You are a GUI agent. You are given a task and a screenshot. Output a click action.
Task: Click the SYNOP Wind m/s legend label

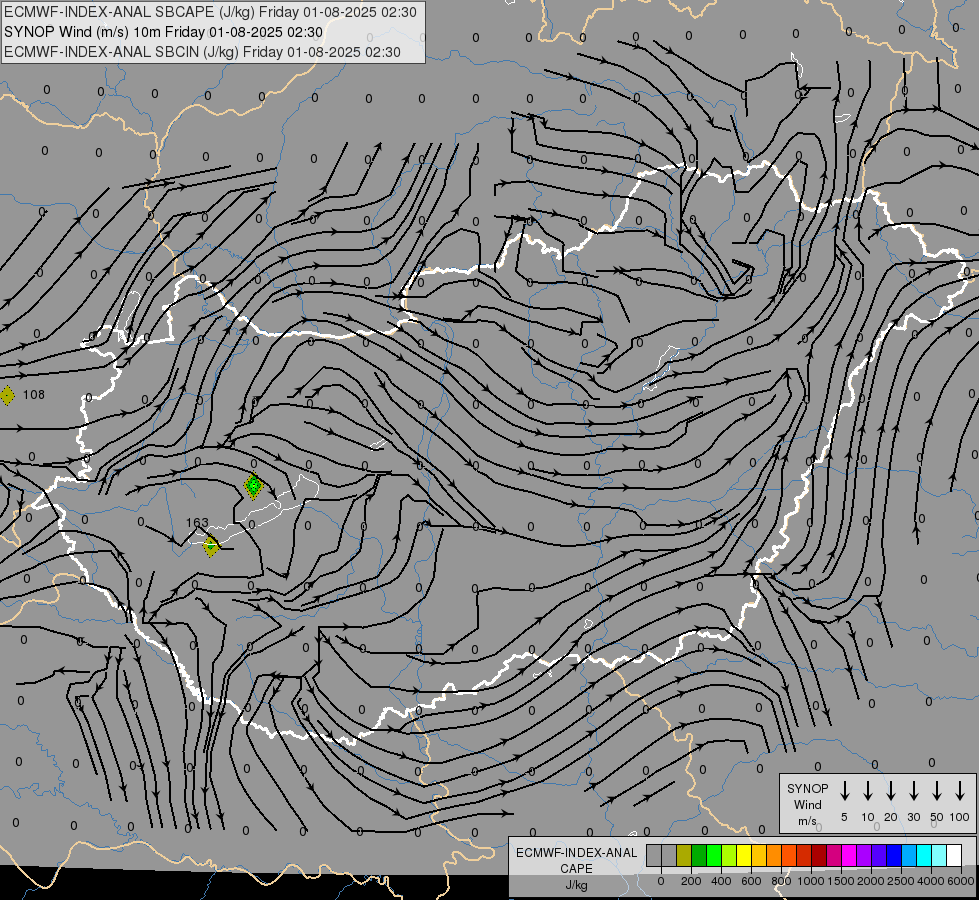[x=807, y=805]
